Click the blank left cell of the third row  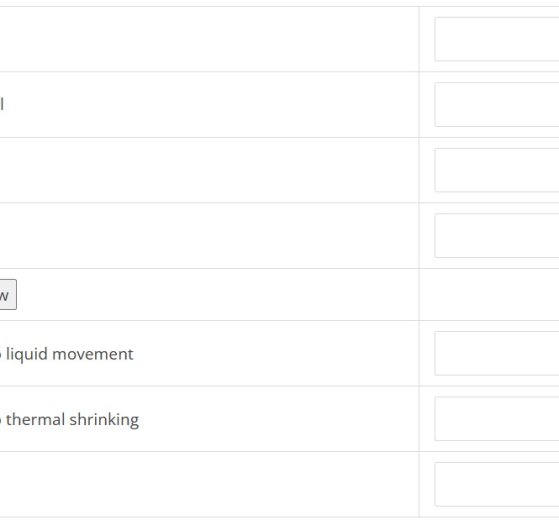[x=209, y=170]
